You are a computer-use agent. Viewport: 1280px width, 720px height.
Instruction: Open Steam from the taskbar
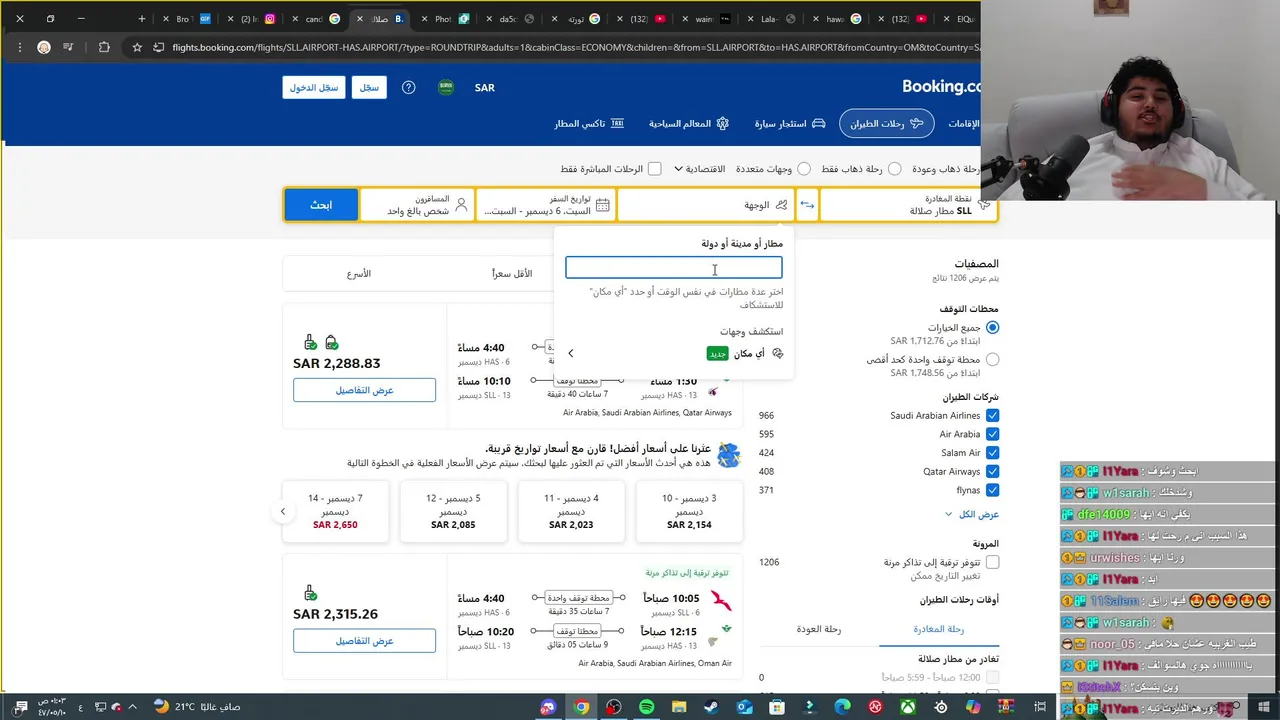[711, 707]
